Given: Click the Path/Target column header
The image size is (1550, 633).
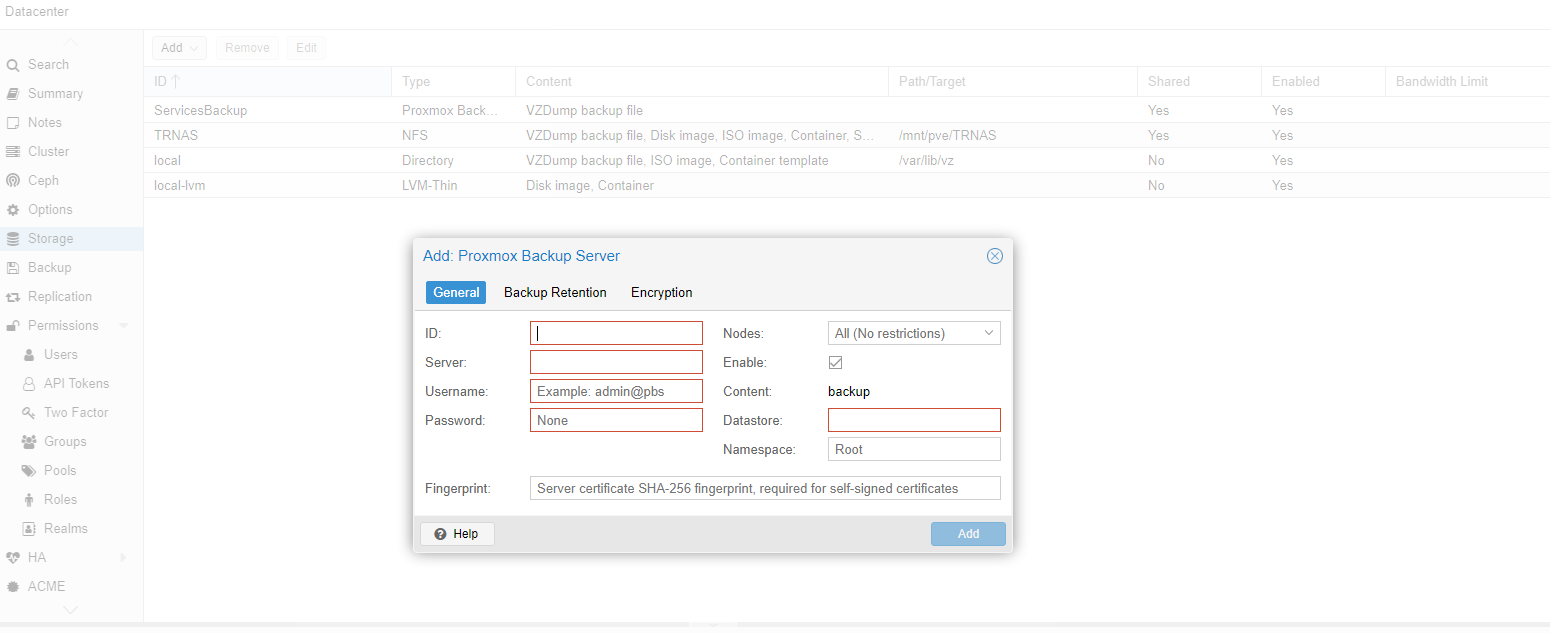Looking at the screenshot, I should [1012, 81].
